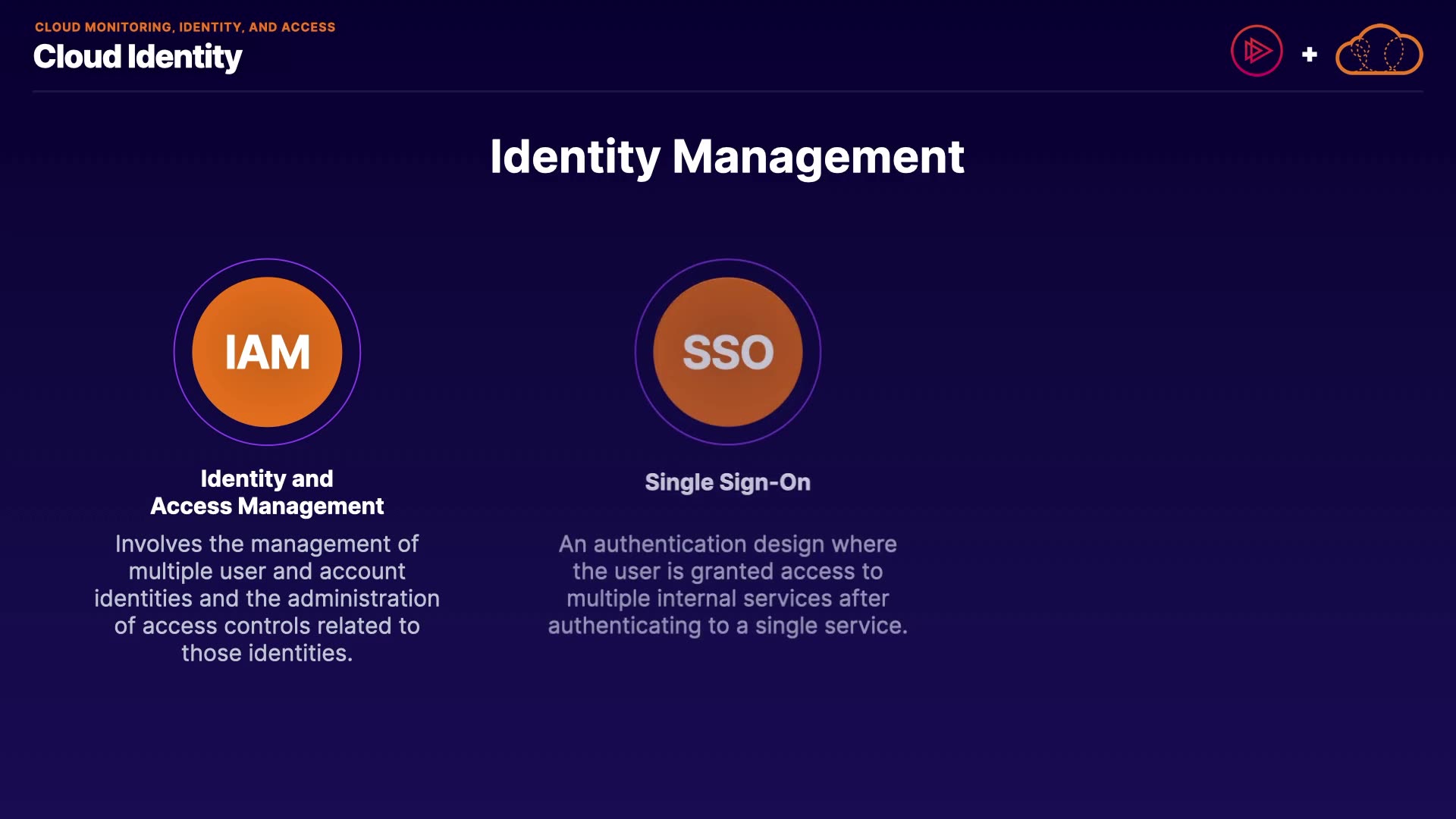Click the Identity and Access Management label
Image resolution: width=1456 pixels, height=819 pixels.
coord(267,492)
